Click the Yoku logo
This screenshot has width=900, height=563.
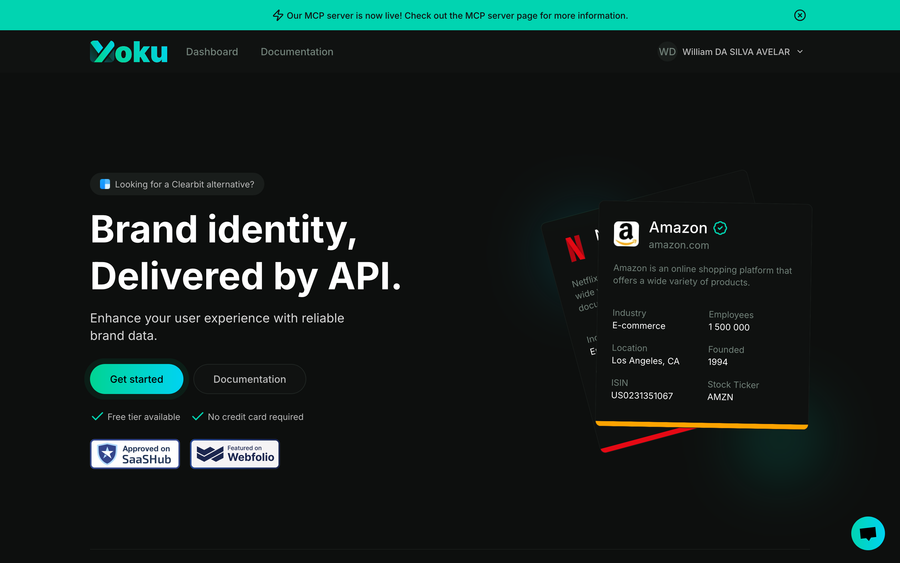(x=129, y=52)
